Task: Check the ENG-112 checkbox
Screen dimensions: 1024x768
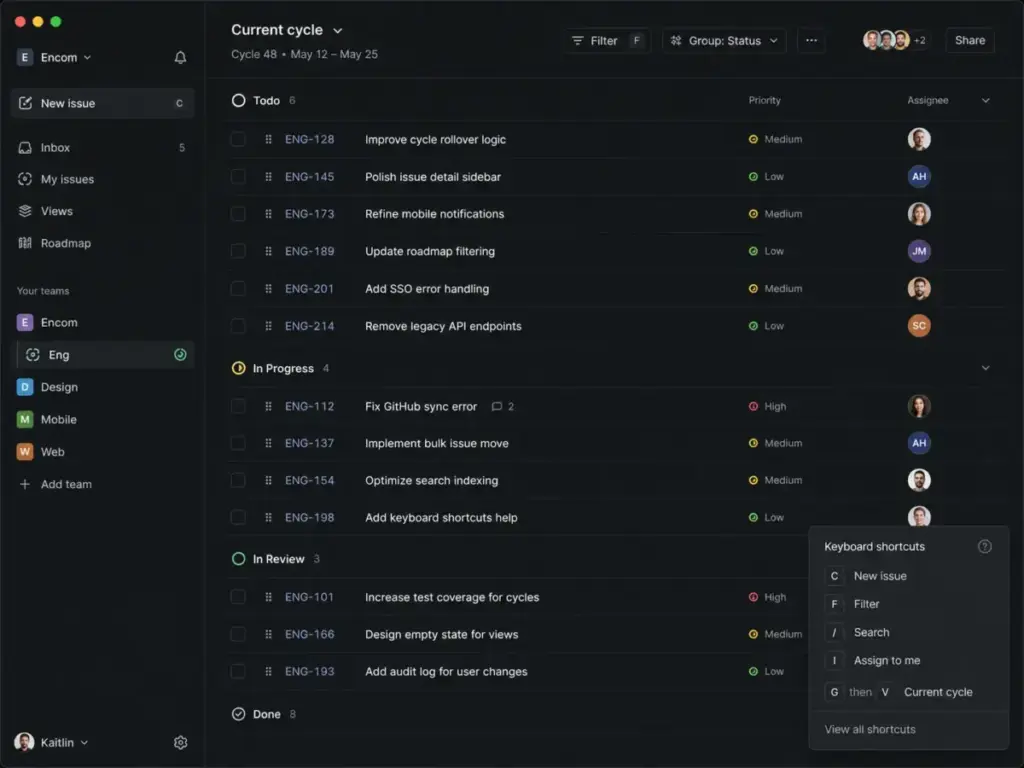Action: pyautogui.click(x=238, y=406)
